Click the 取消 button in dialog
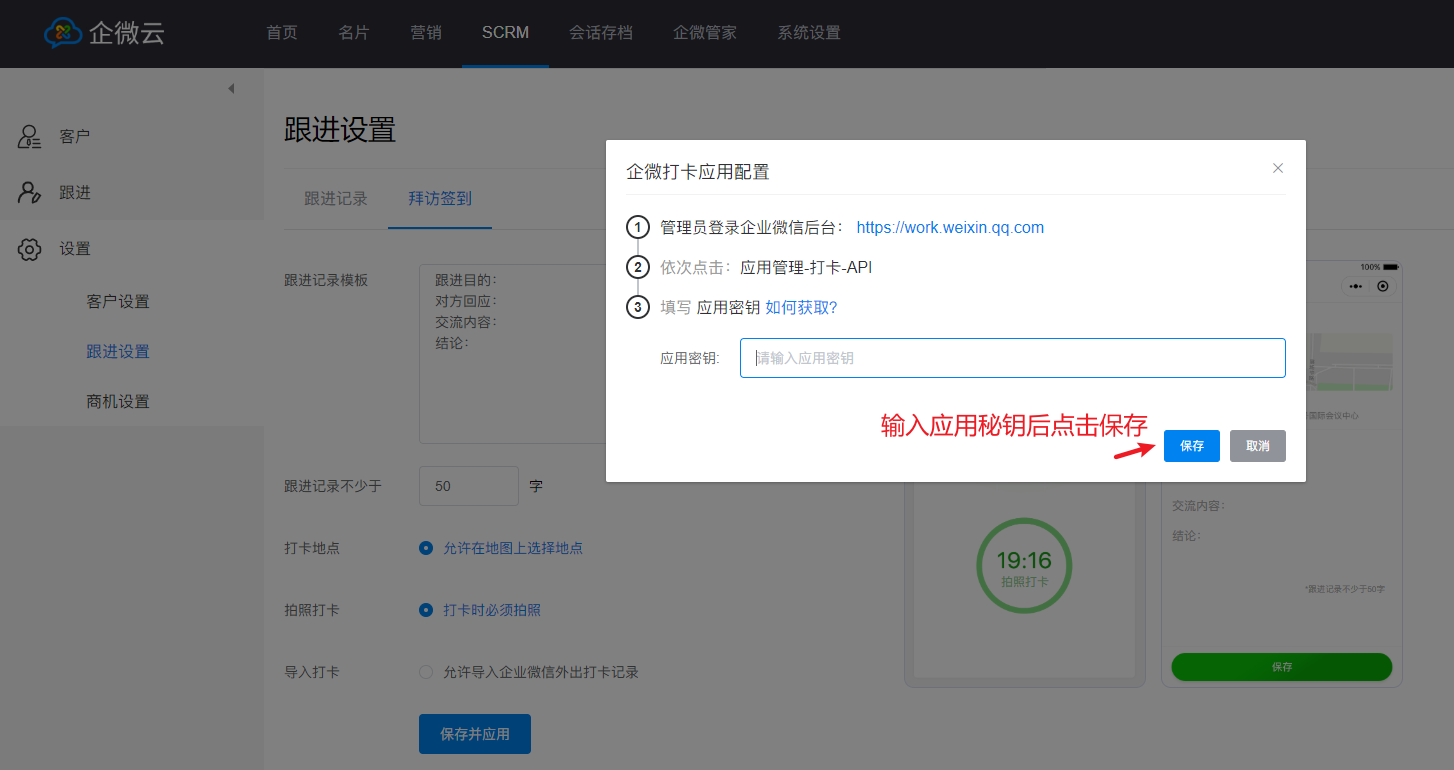The image size is (1454, 770). coord(1257,446)
